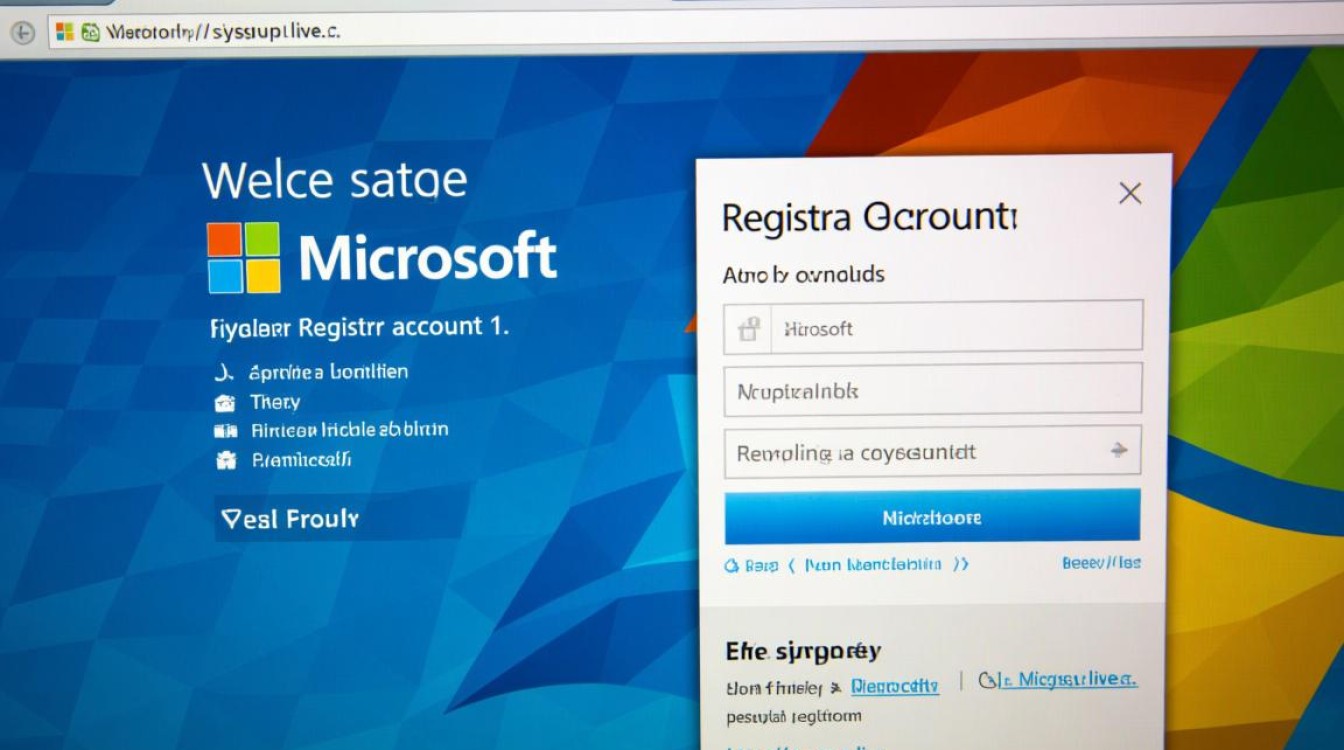Click the icon beside 'Aprinea bontiien'
Image resolution: width=1344 pixels, height=750 pixels.
point(224,373)
